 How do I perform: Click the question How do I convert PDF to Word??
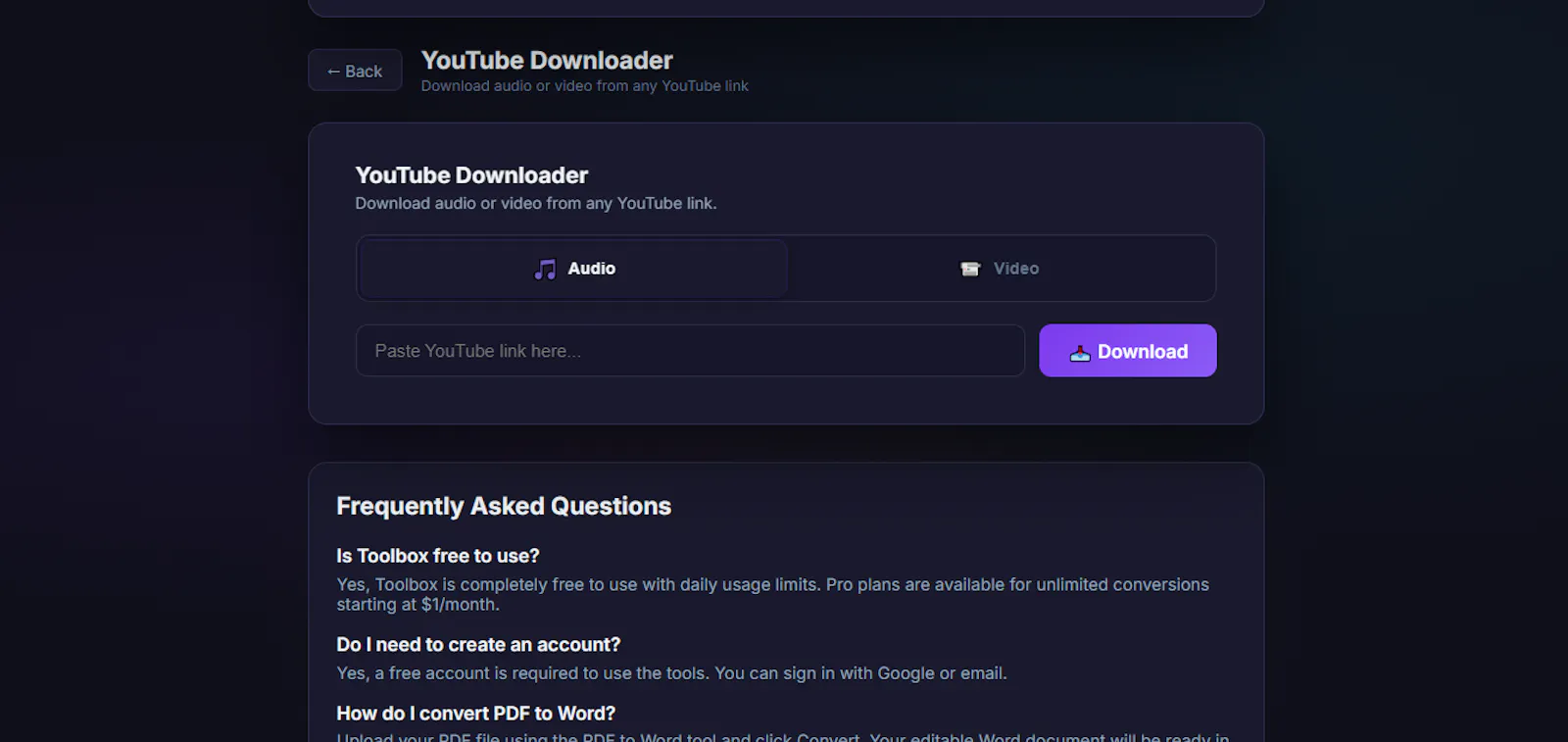tap(476, 713)
